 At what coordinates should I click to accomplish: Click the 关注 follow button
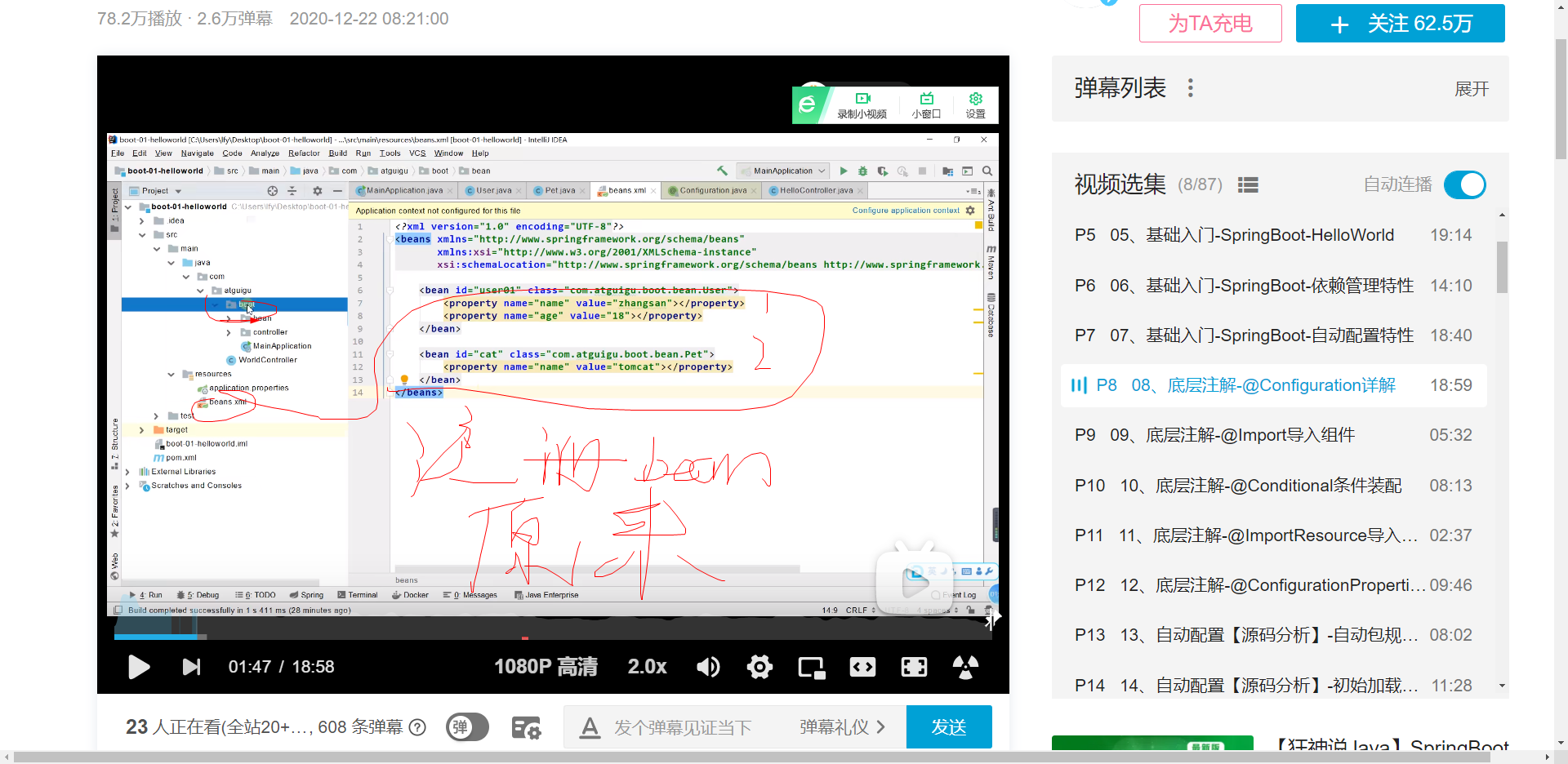point(1401,23)
